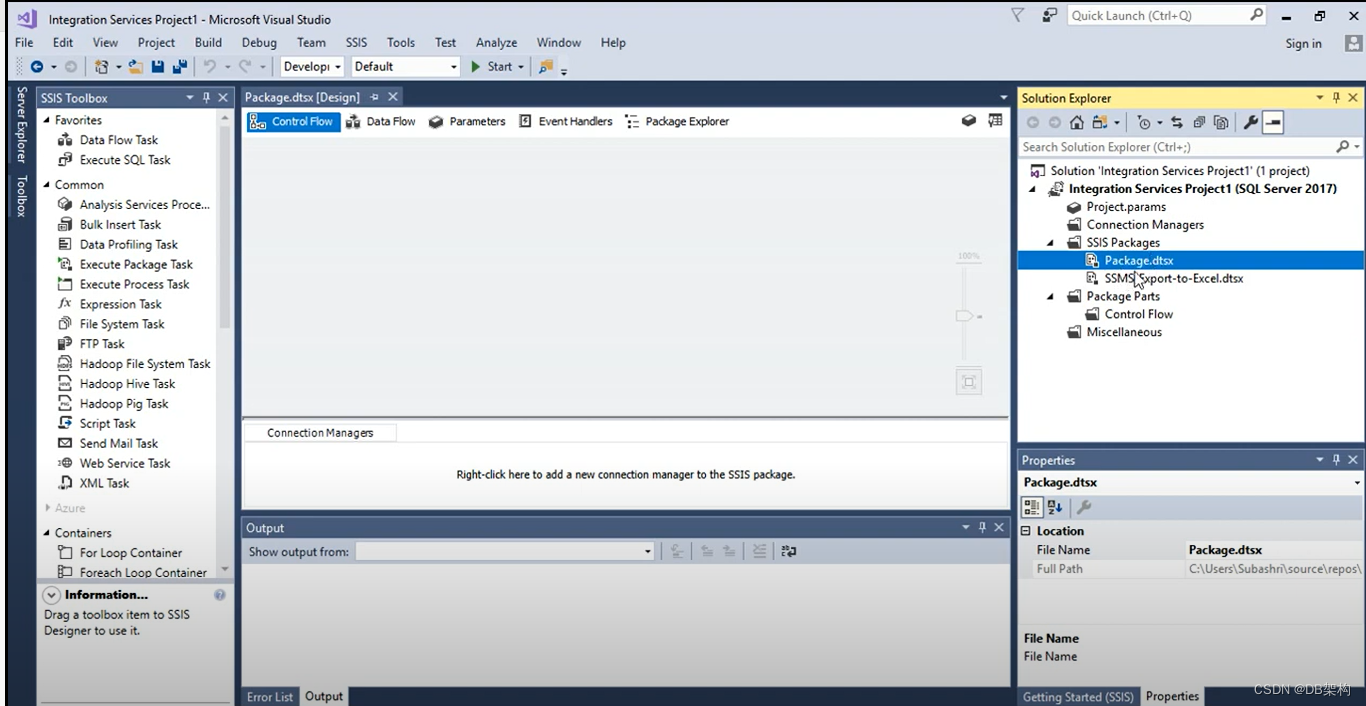Open the SSIS menu

click(x=356, y=42)
